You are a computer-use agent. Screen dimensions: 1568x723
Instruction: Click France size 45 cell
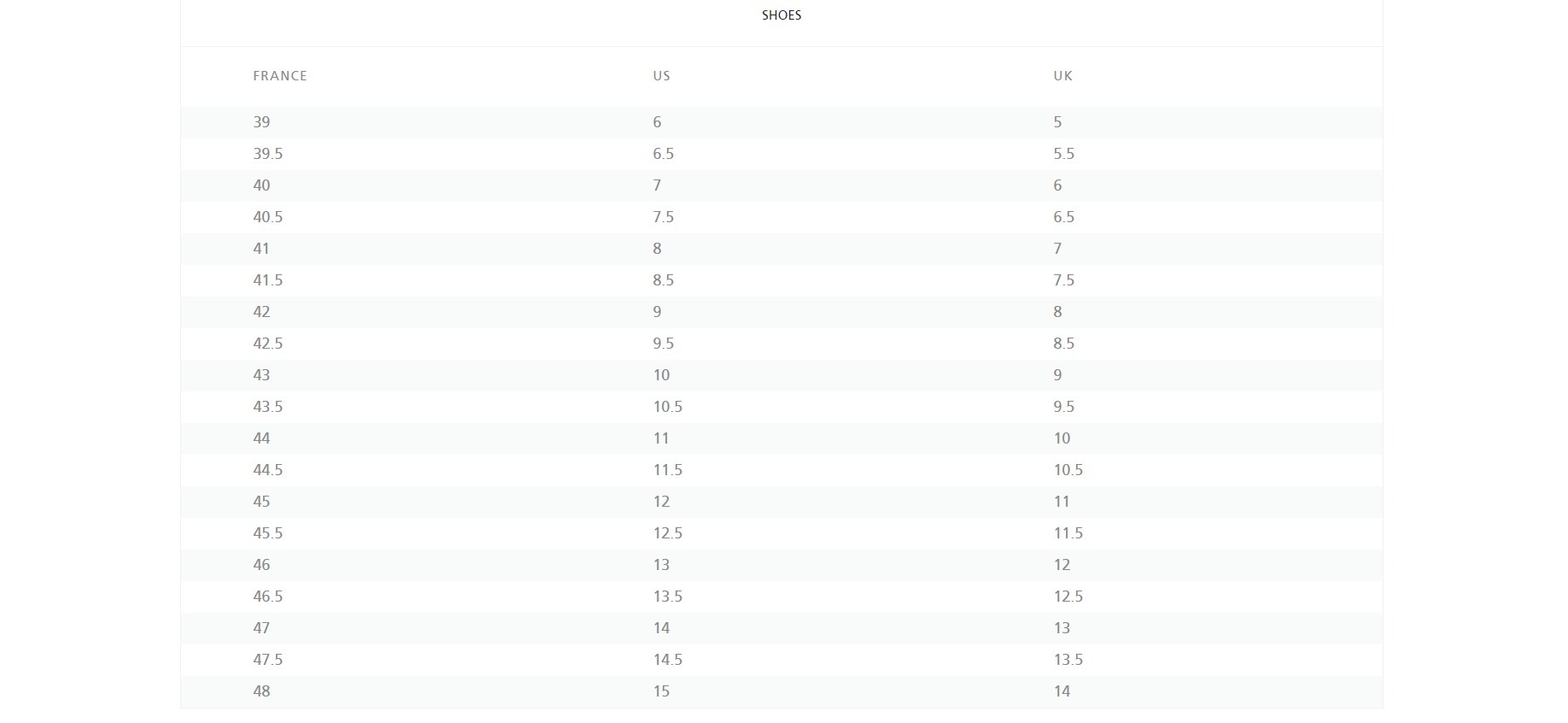(261, 502)
